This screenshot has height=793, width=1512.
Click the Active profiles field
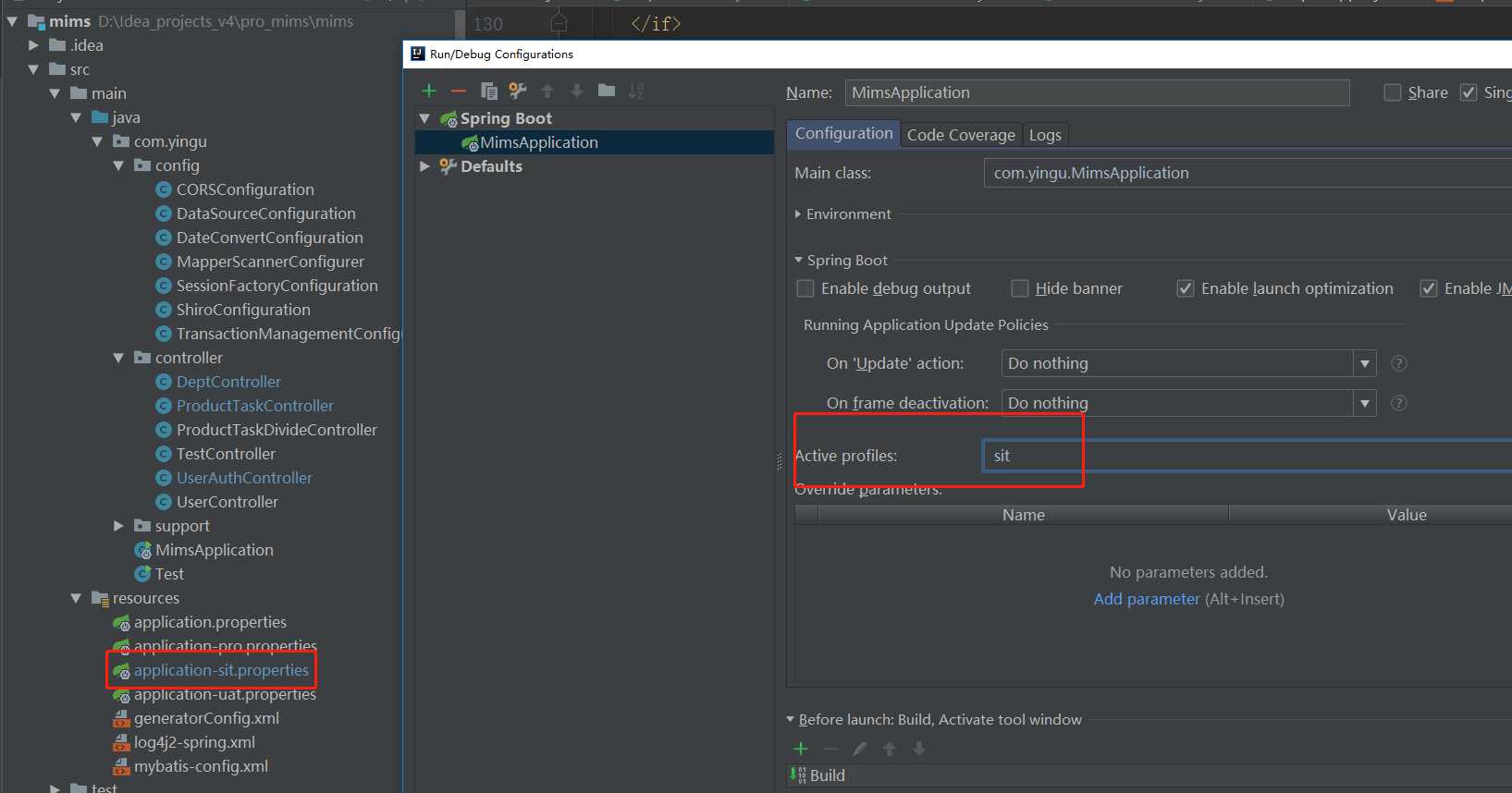[x=1248, y=456]
